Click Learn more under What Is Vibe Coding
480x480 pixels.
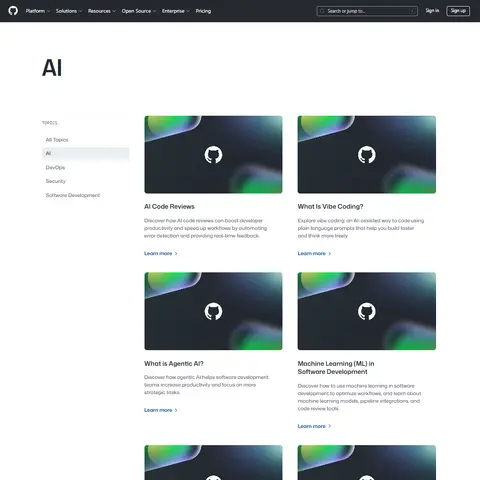click(314, 253)
